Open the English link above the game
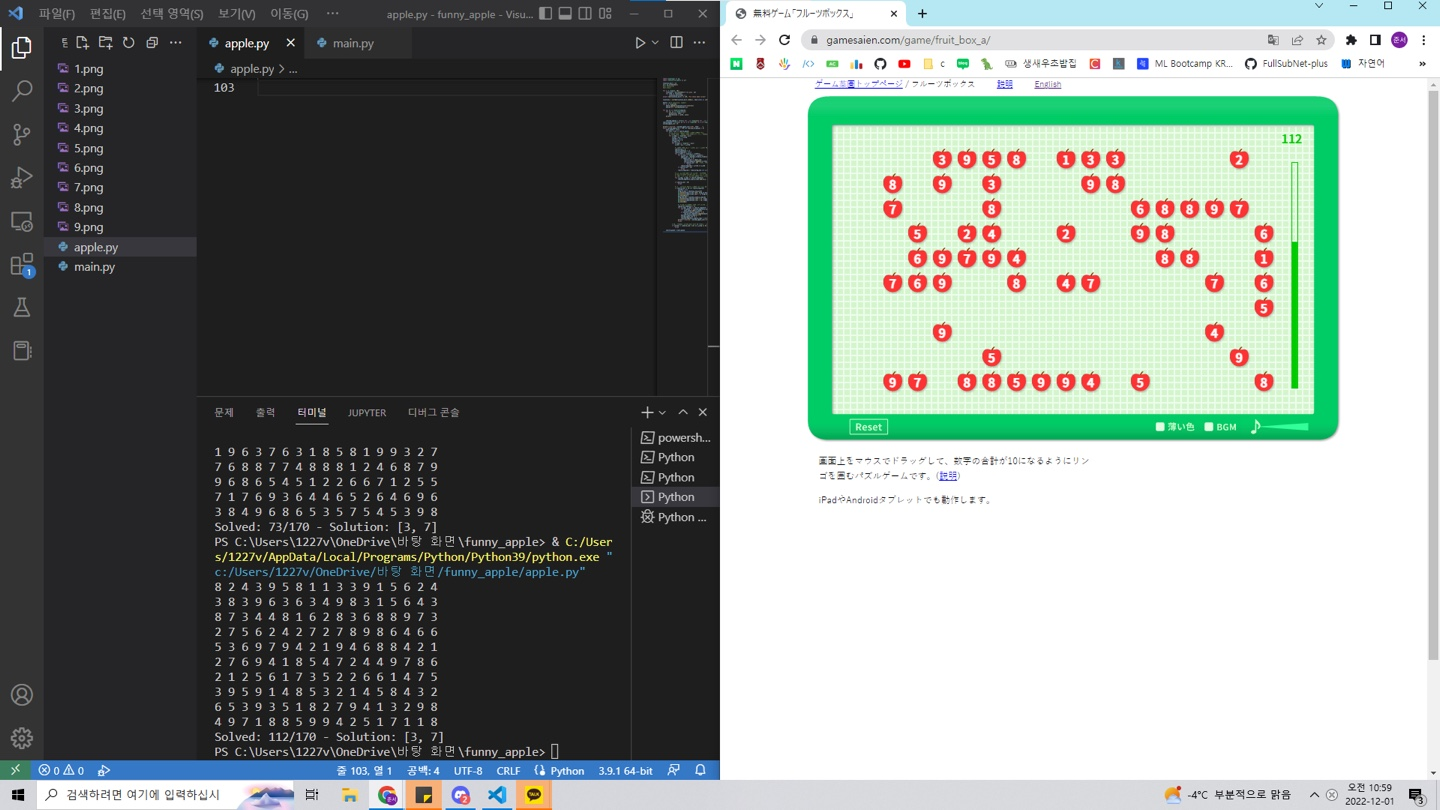1440x810 pixels. click(x=1048, y=84)
